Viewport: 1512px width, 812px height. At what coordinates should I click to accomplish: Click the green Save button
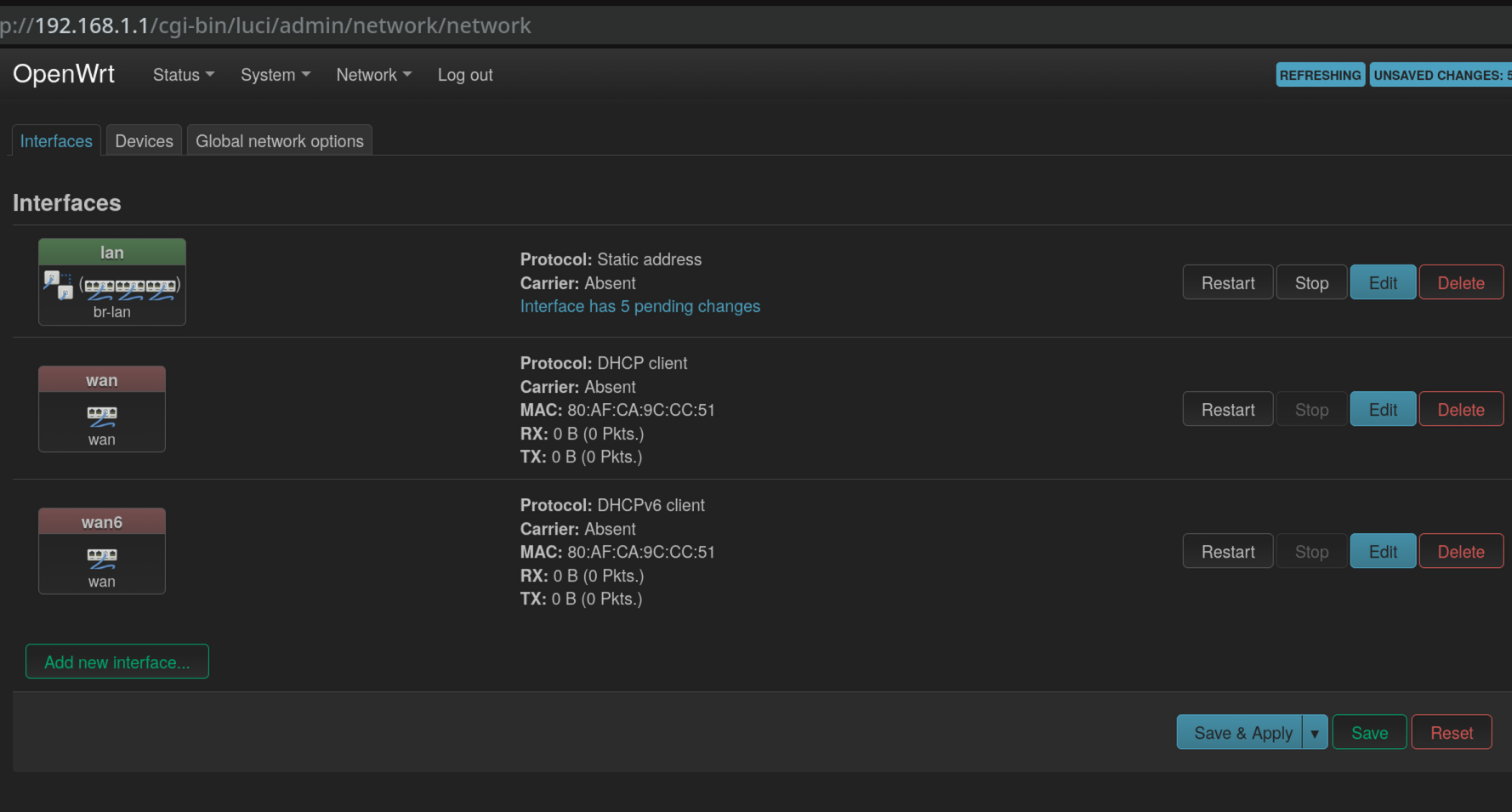point(1369,733)
